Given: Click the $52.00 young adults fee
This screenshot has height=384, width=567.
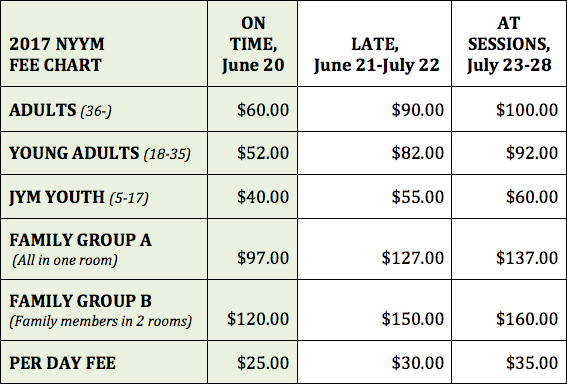Looking at the screenshot, I should 263,153.
